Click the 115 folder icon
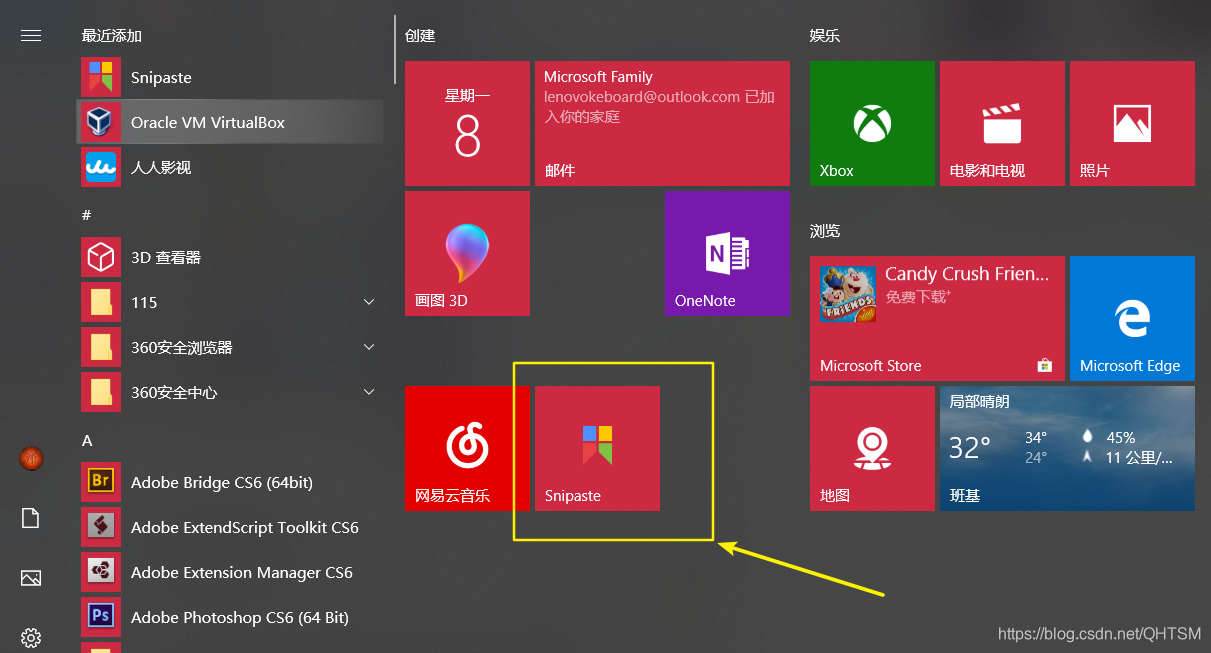The image size is (1211, 653). pyautogui.click(x=101, y=302)
